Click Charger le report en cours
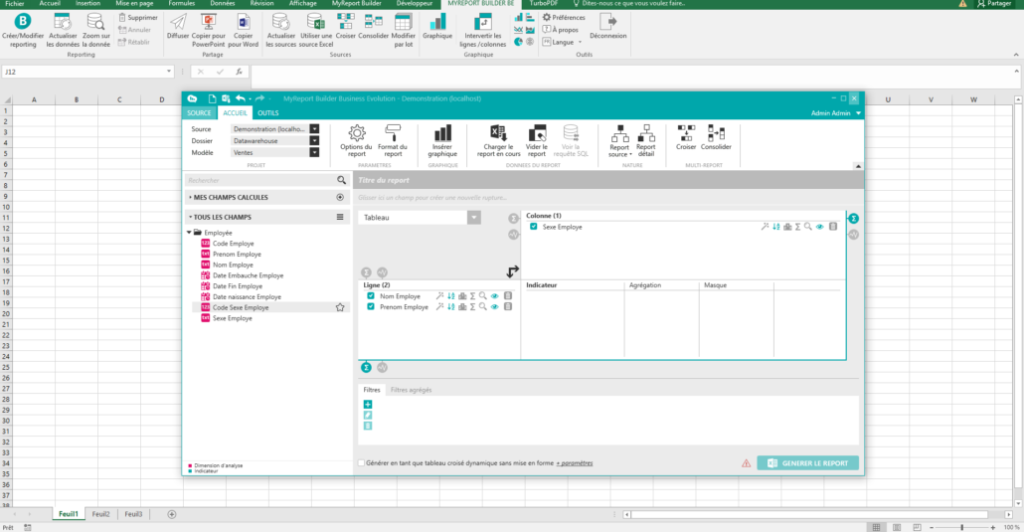Viewport: 1024px width, 532px height. [498, 141]
